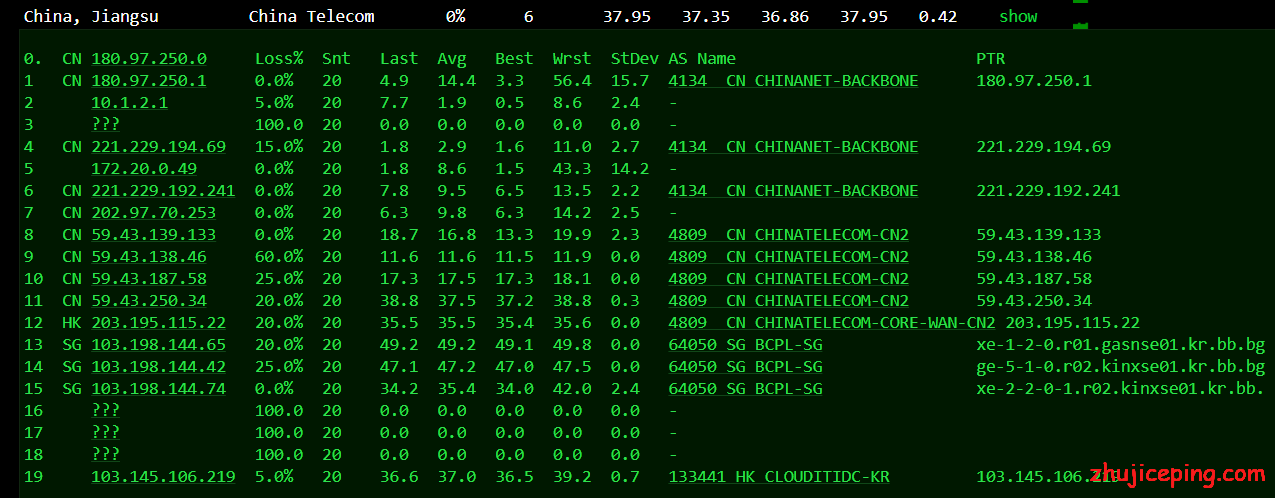Follow the 10.1.2.1 host link in hop 2
The width and height of the screenshot is (1275, 498).
pyautogui.click(x=129, y=103)
